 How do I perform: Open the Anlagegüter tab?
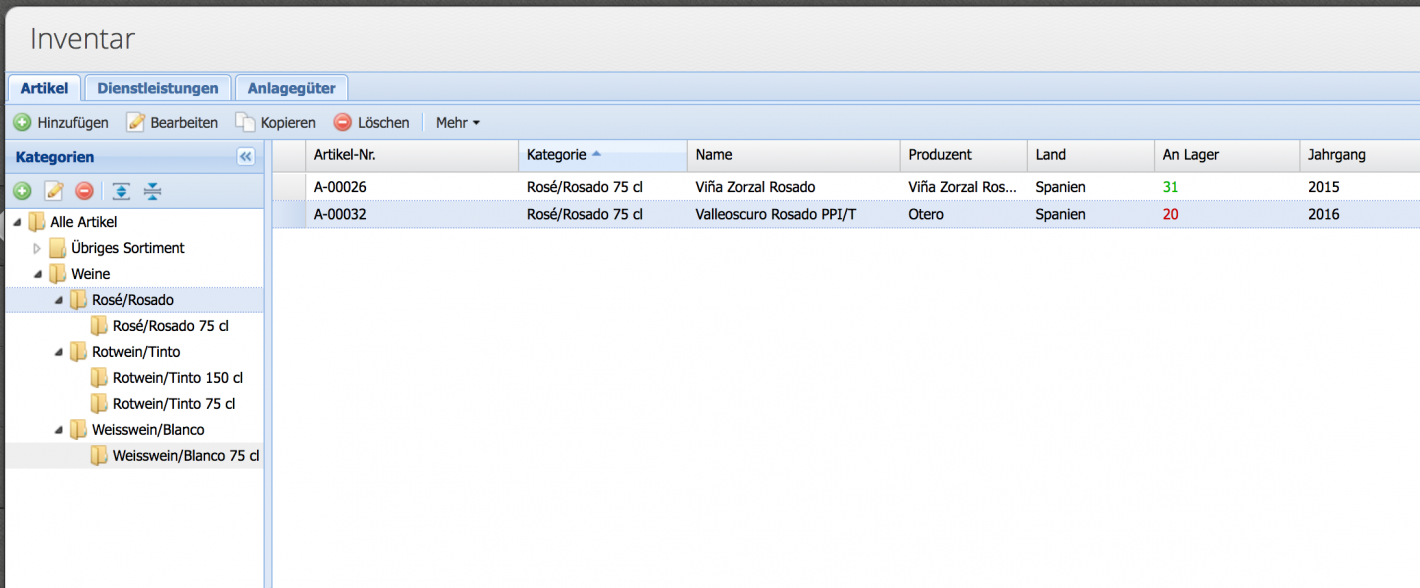(291, 88)
